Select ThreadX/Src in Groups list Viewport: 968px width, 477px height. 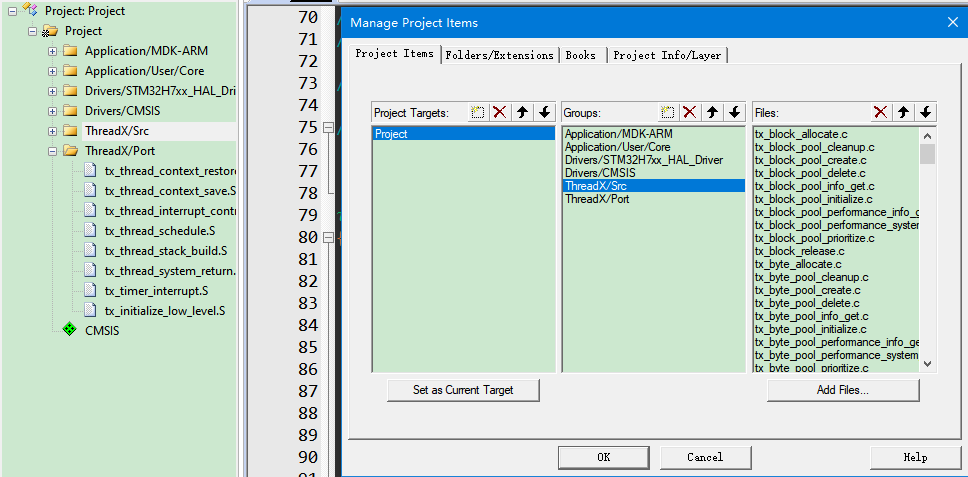(653, 186)
